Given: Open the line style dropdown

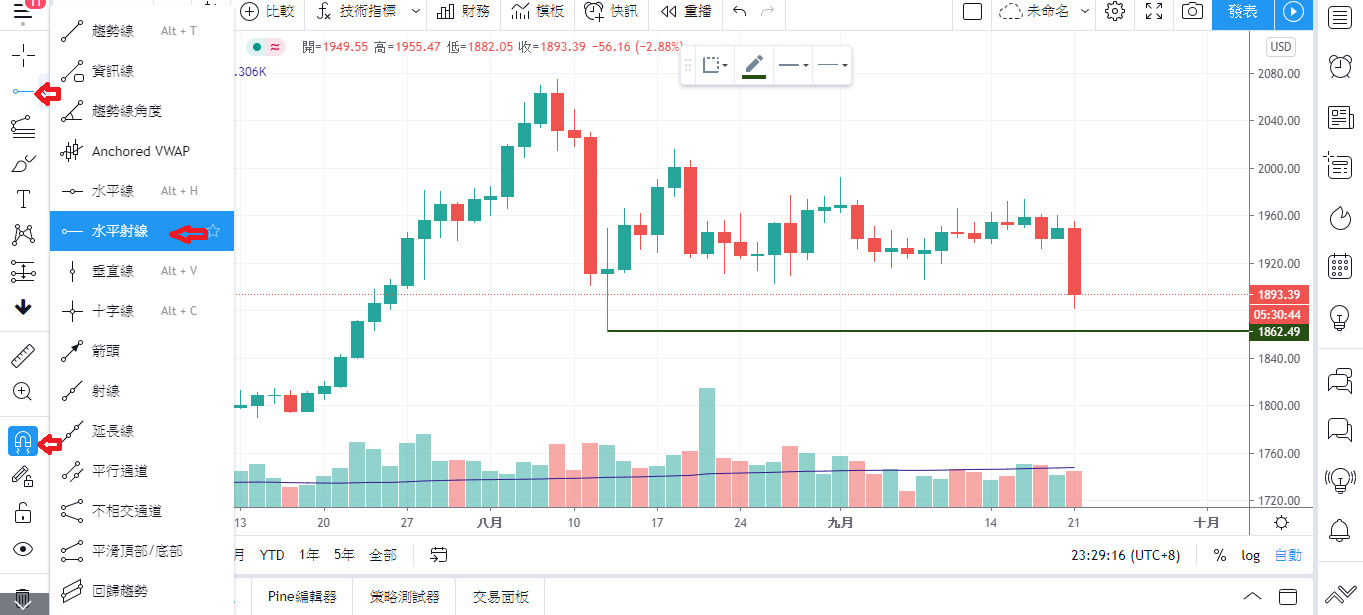Looking at the screenshot, I should [793, 66].
